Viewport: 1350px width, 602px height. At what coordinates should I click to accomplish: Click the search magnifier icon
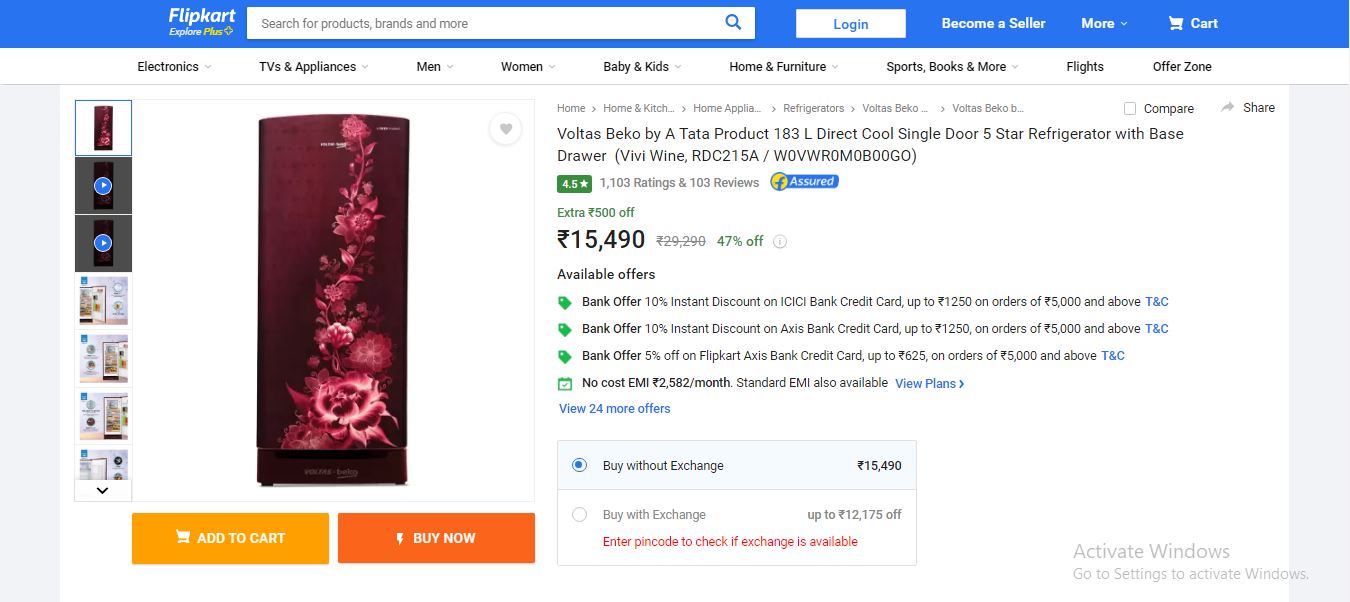point(733,23)
